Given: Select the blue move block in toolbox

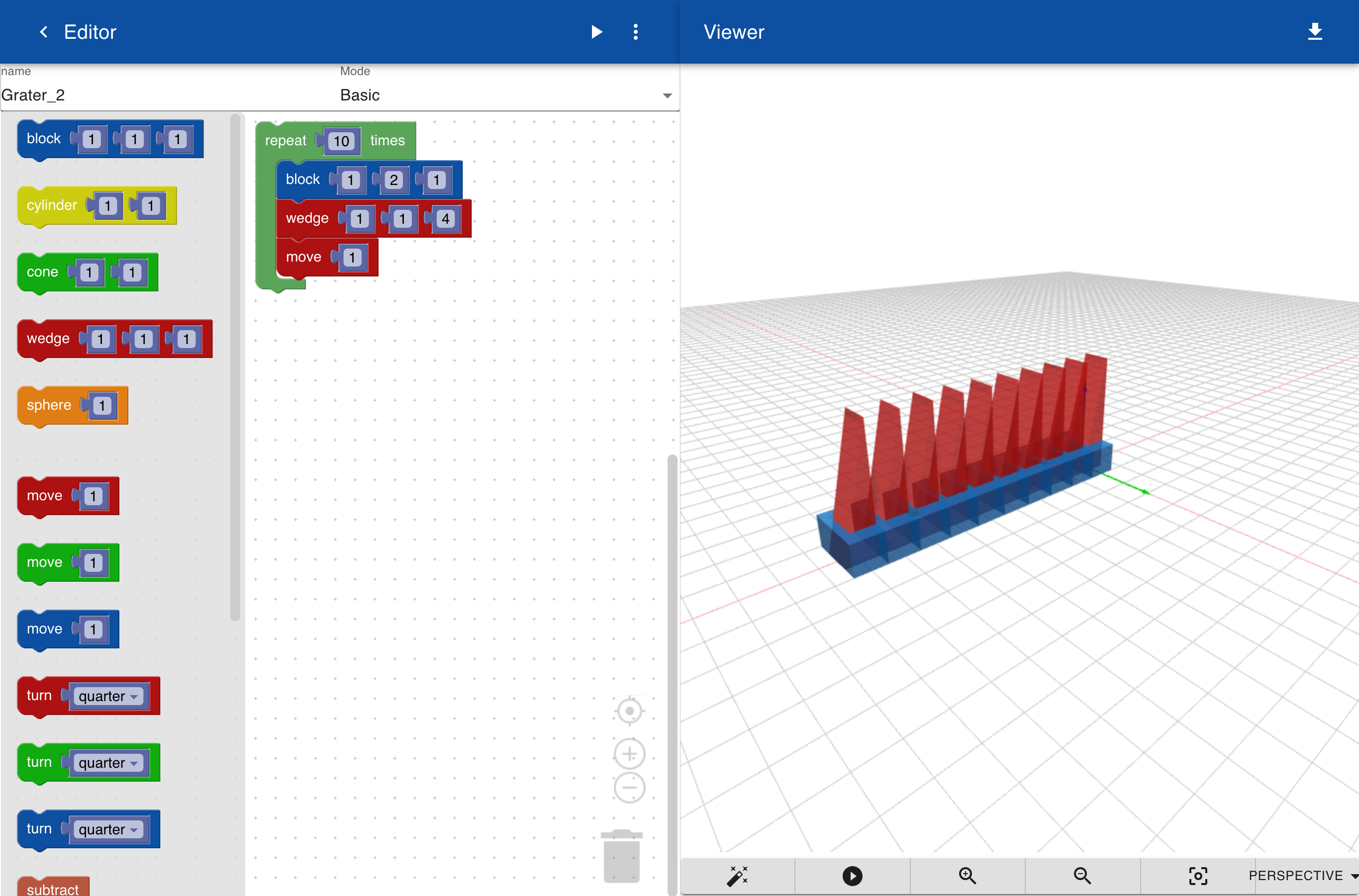Looking at the screenshot, I should click(x=45, y=628).
